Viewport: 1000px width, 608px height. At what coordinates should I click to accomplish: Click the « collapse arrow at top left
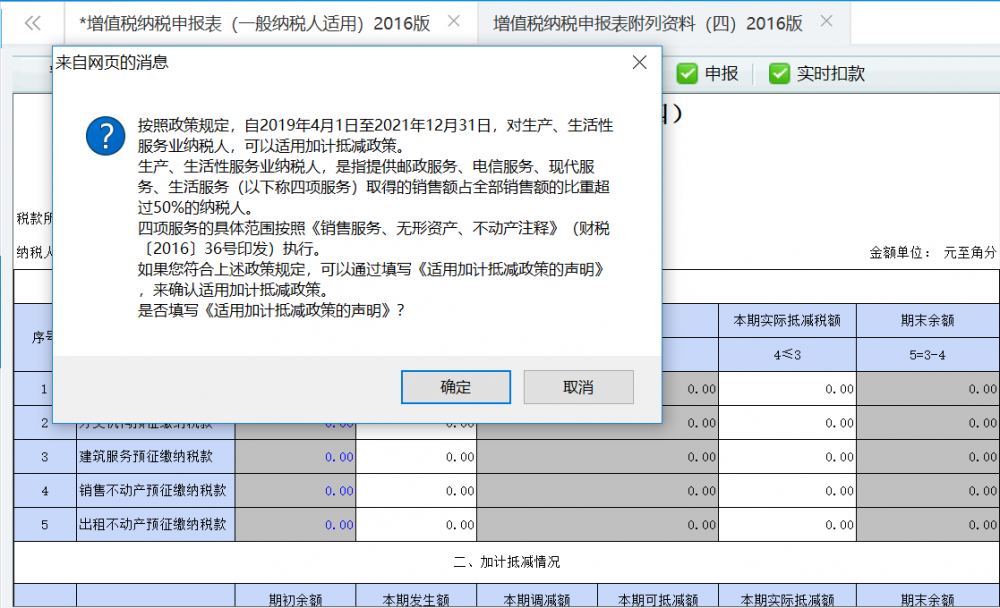point(31,22)
